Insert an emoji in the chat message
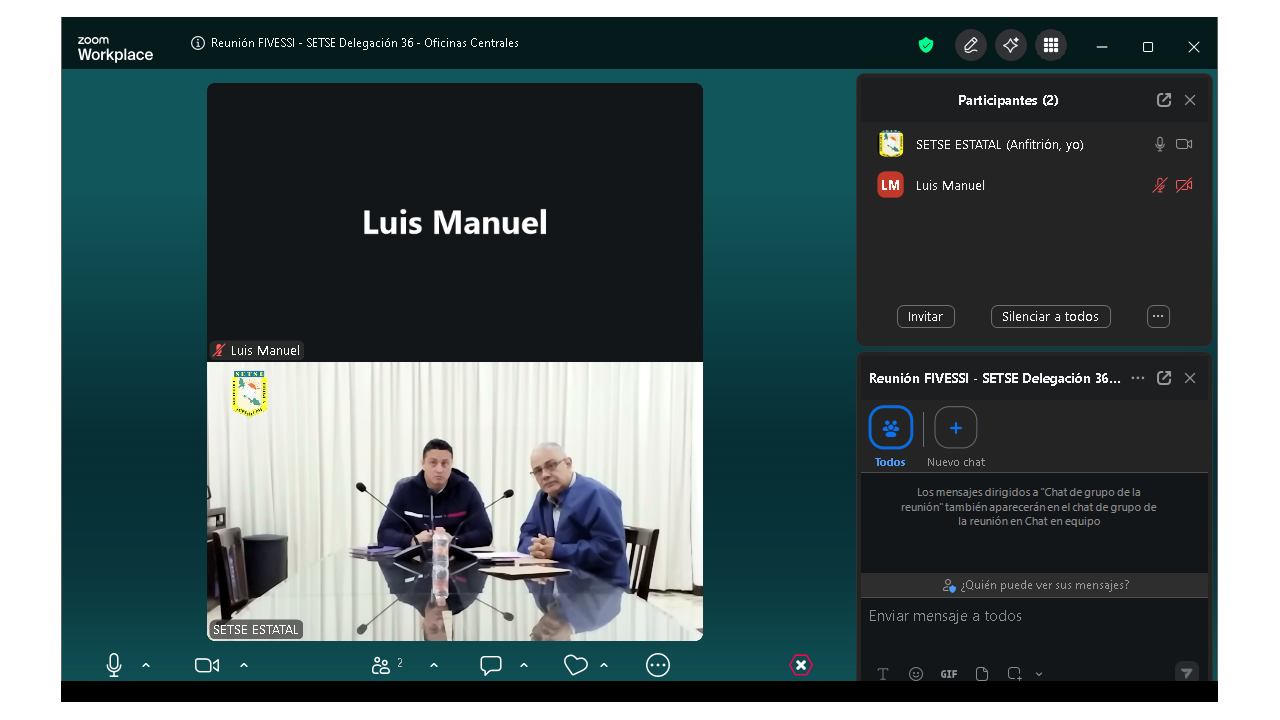This screenshot has width=1280, height=720. [916, 674]
